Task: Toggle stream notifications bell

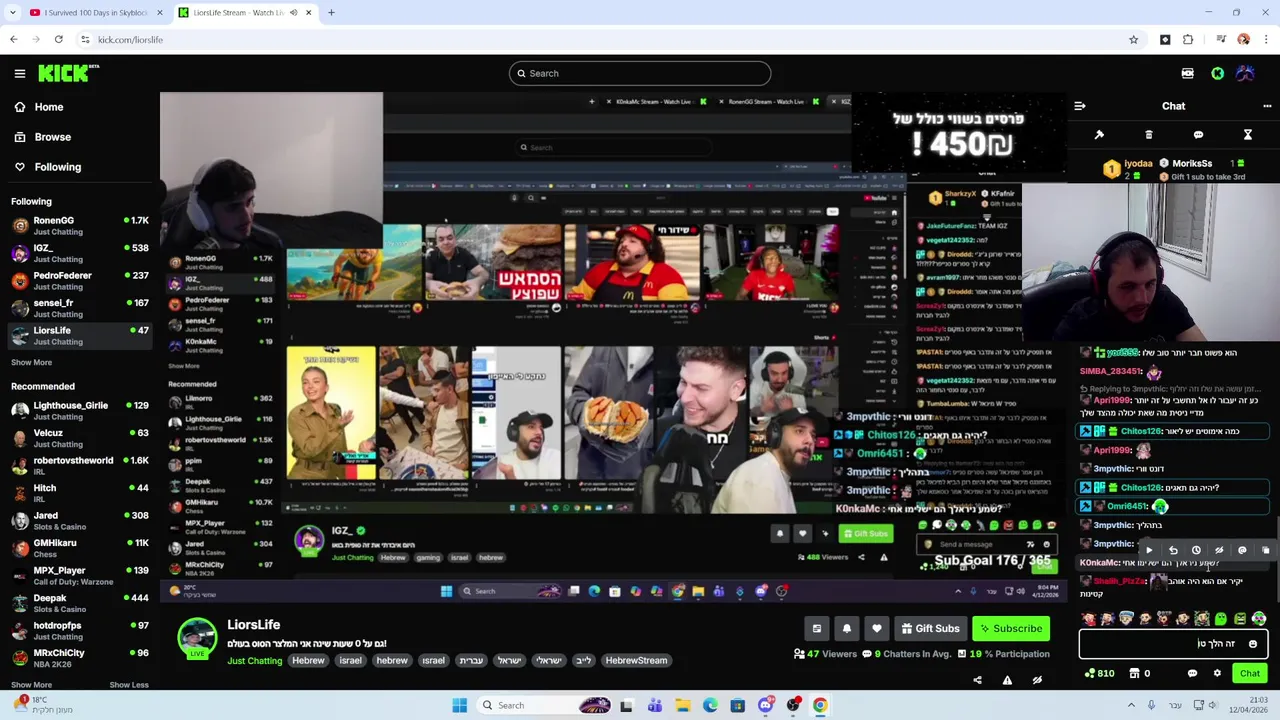Action: (x=847, y=628)
